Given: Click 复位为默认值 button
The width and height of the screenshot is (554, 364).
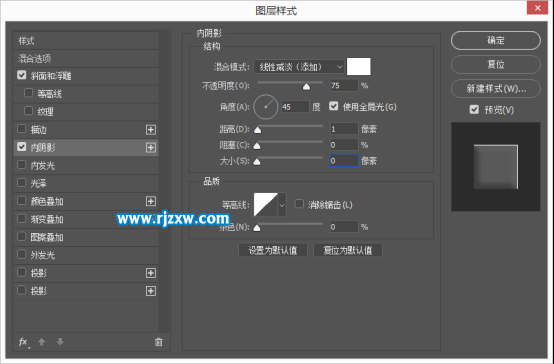Looking at the screenshot, I should pos(348,250).
